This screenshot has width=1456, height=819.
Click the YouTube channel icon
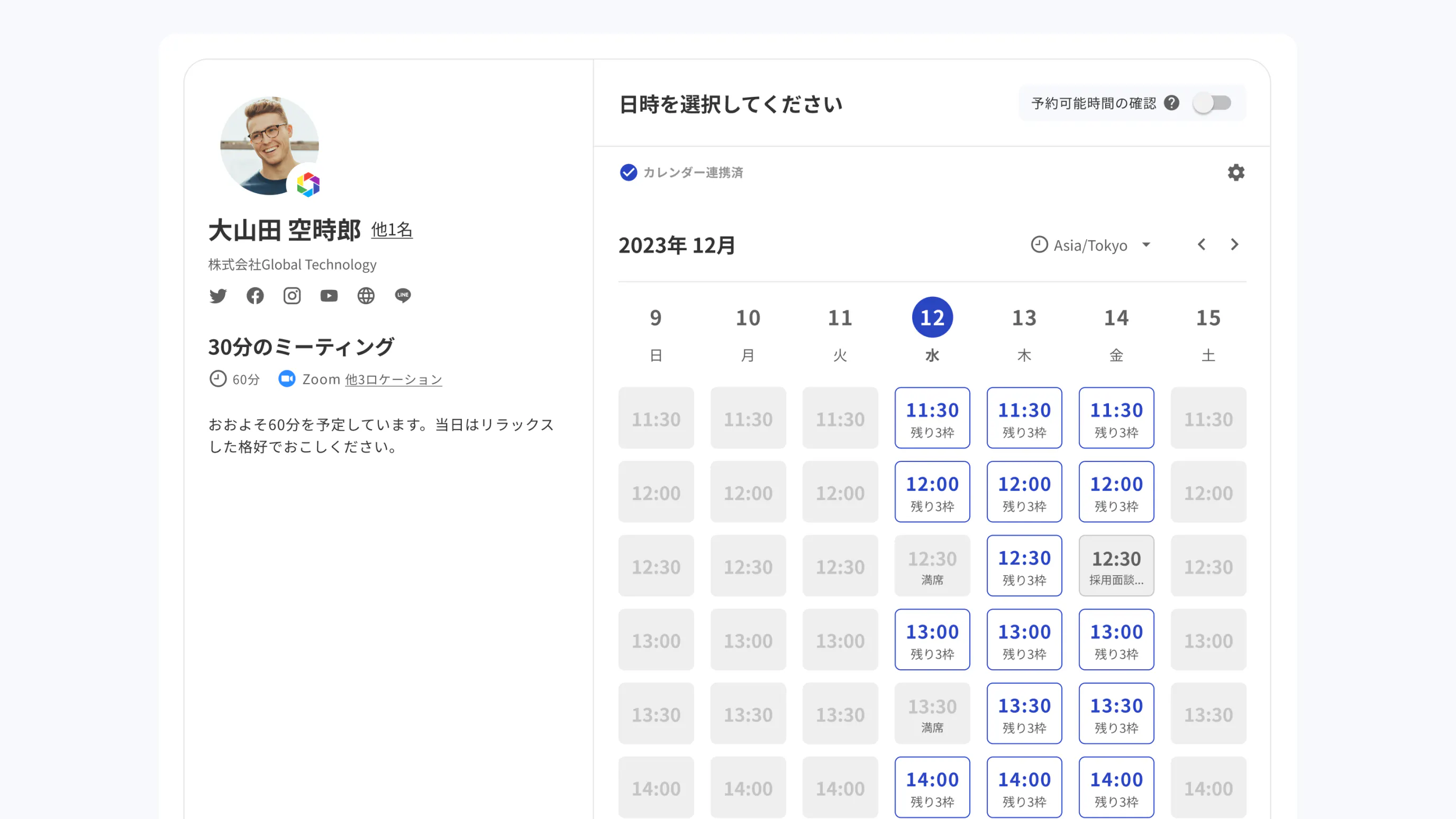pyautogui.click(x=329, y=296)
